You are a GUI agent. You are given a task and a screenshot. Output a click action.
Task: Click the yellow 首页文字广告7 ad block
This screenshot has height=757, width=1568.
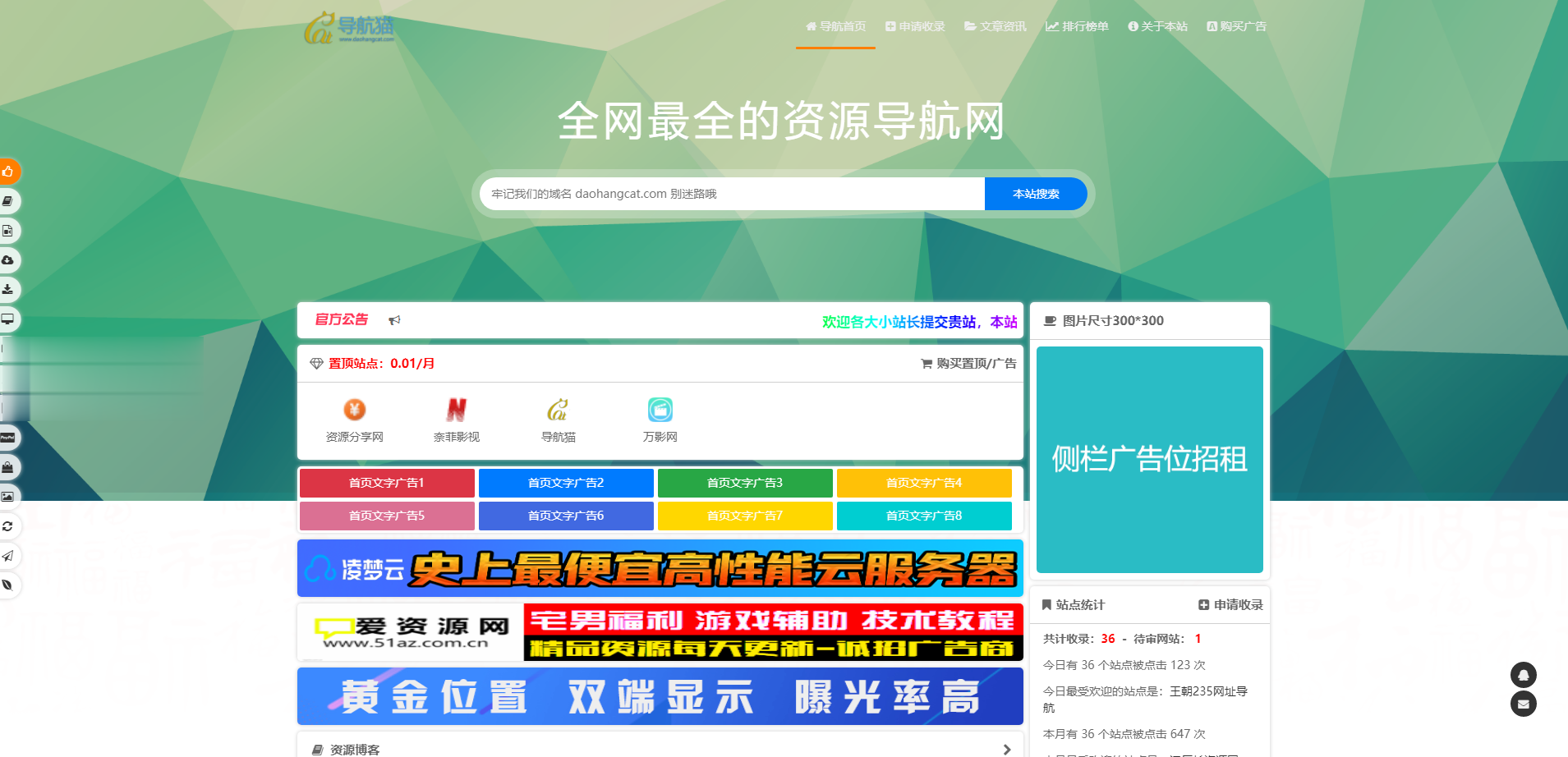pos(744,516)
